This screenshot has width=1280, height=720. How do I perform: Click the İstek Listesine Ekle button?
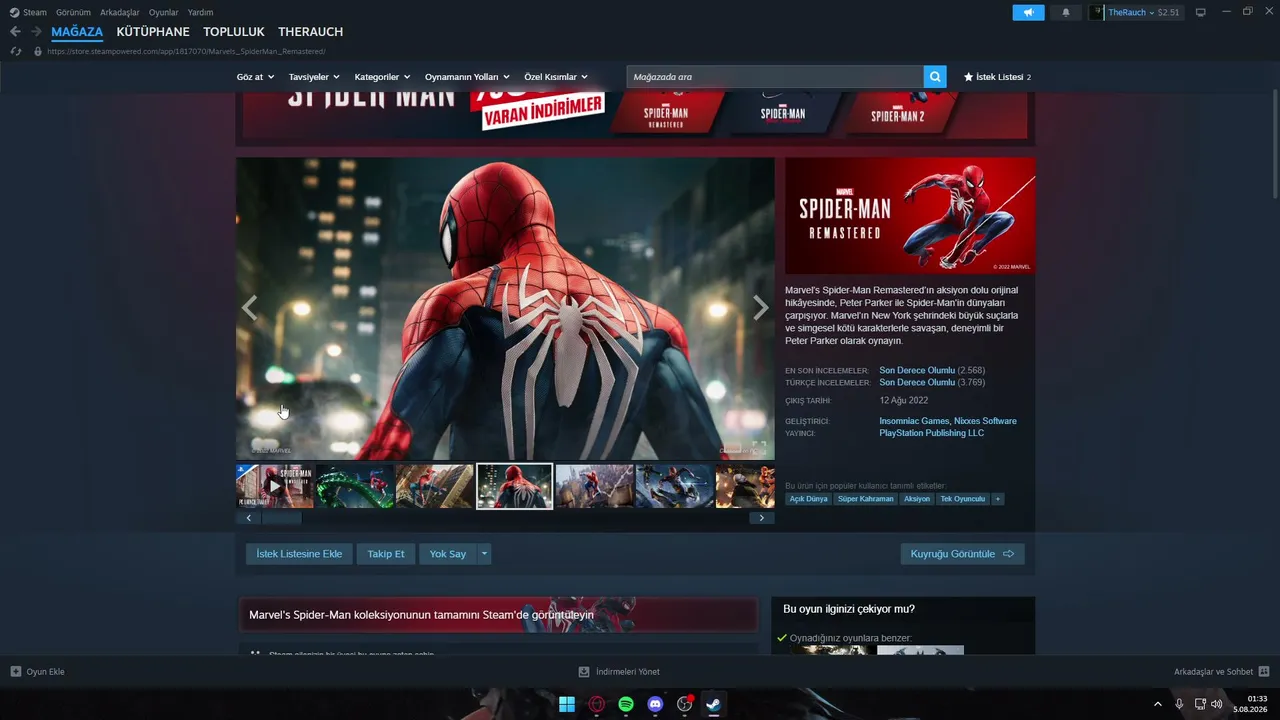pos(299,554)
